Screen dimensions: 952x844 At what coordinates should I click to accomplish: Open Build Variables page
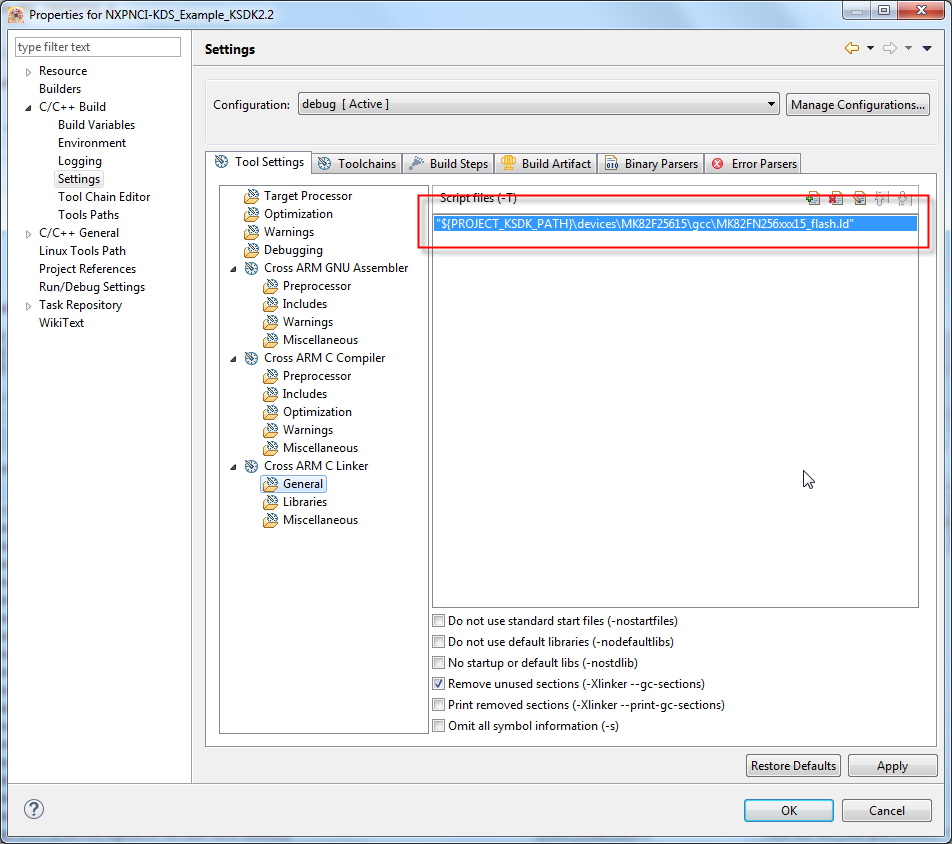point(97,125)
